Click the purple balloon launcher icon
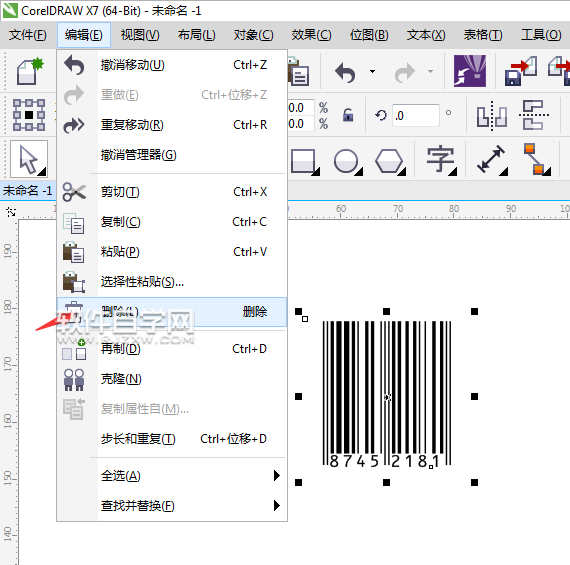Screen dimensions: 570x565 click(470, 71)
